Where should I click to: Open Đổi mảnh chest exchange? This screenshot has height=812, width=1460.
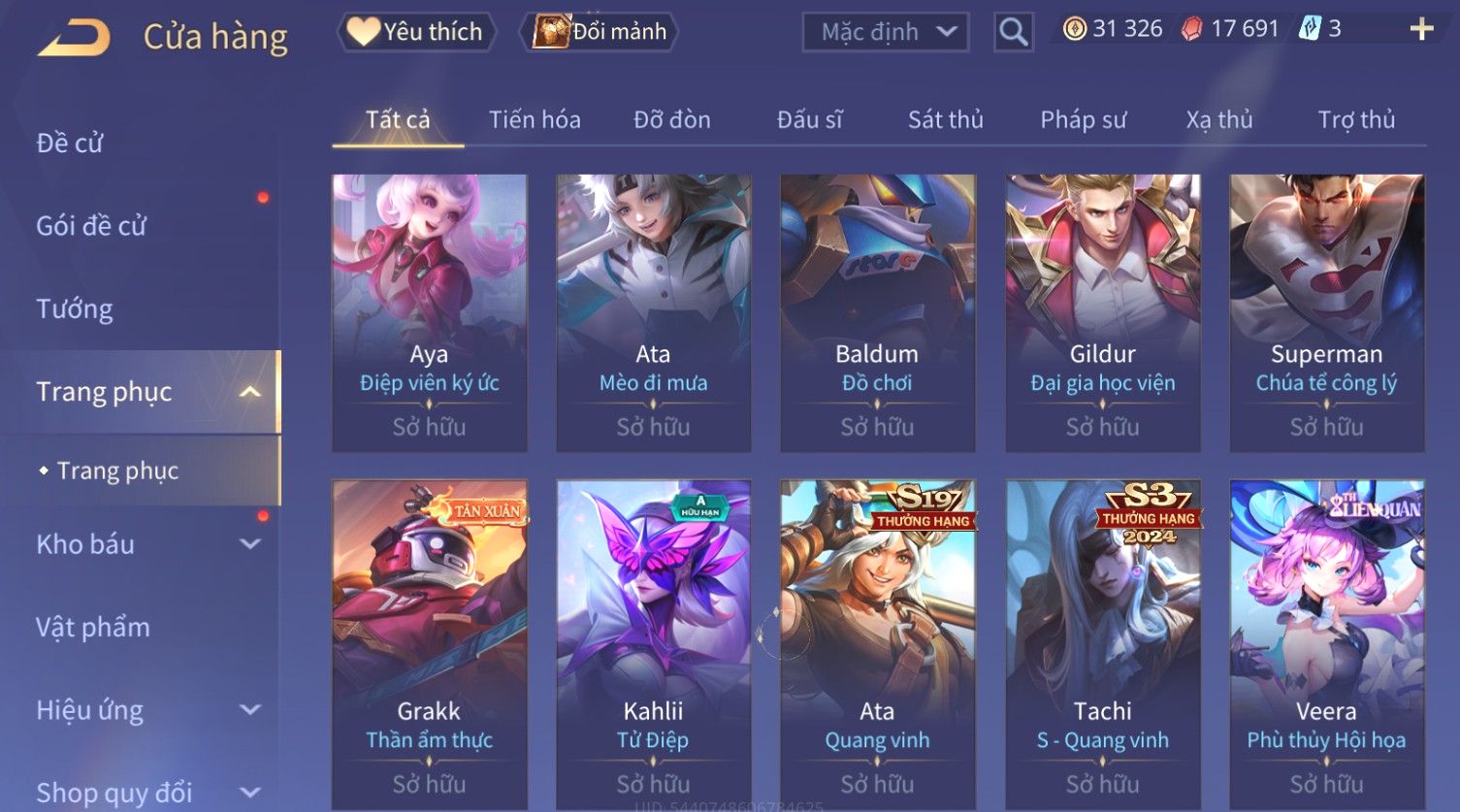point(599,32)
